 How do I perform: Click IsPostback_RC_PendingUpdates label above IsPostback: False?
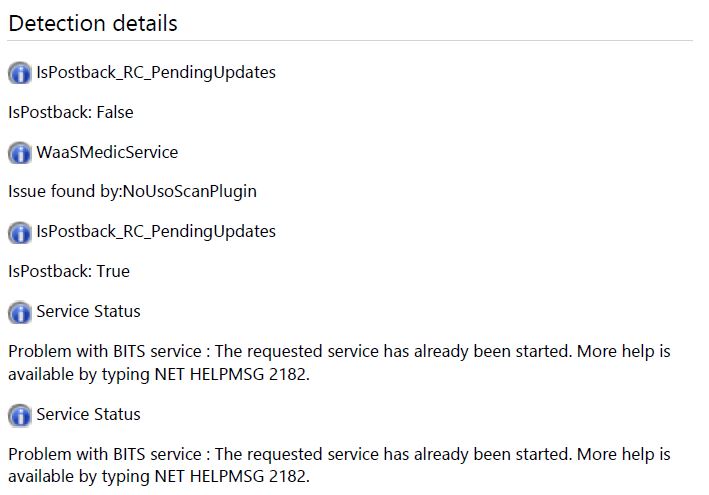coord(156,72)
